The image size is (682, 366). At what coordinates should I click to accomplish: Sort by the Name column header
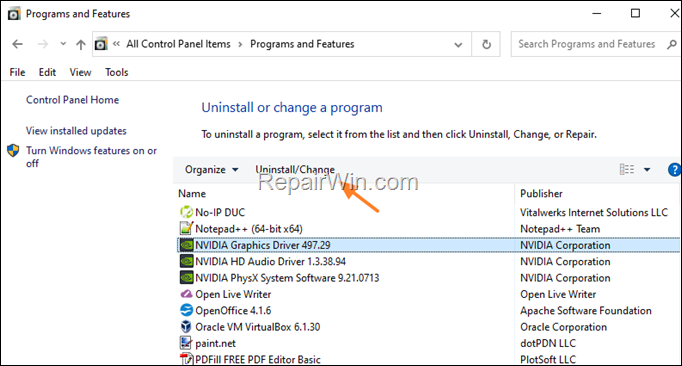192,194
